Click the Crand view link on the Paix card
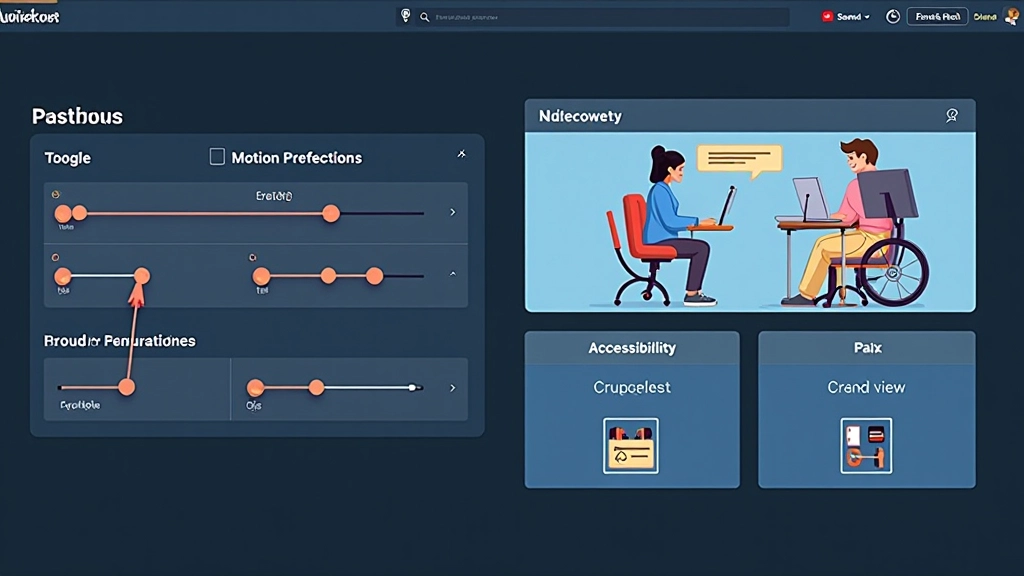 coord(866,387)
